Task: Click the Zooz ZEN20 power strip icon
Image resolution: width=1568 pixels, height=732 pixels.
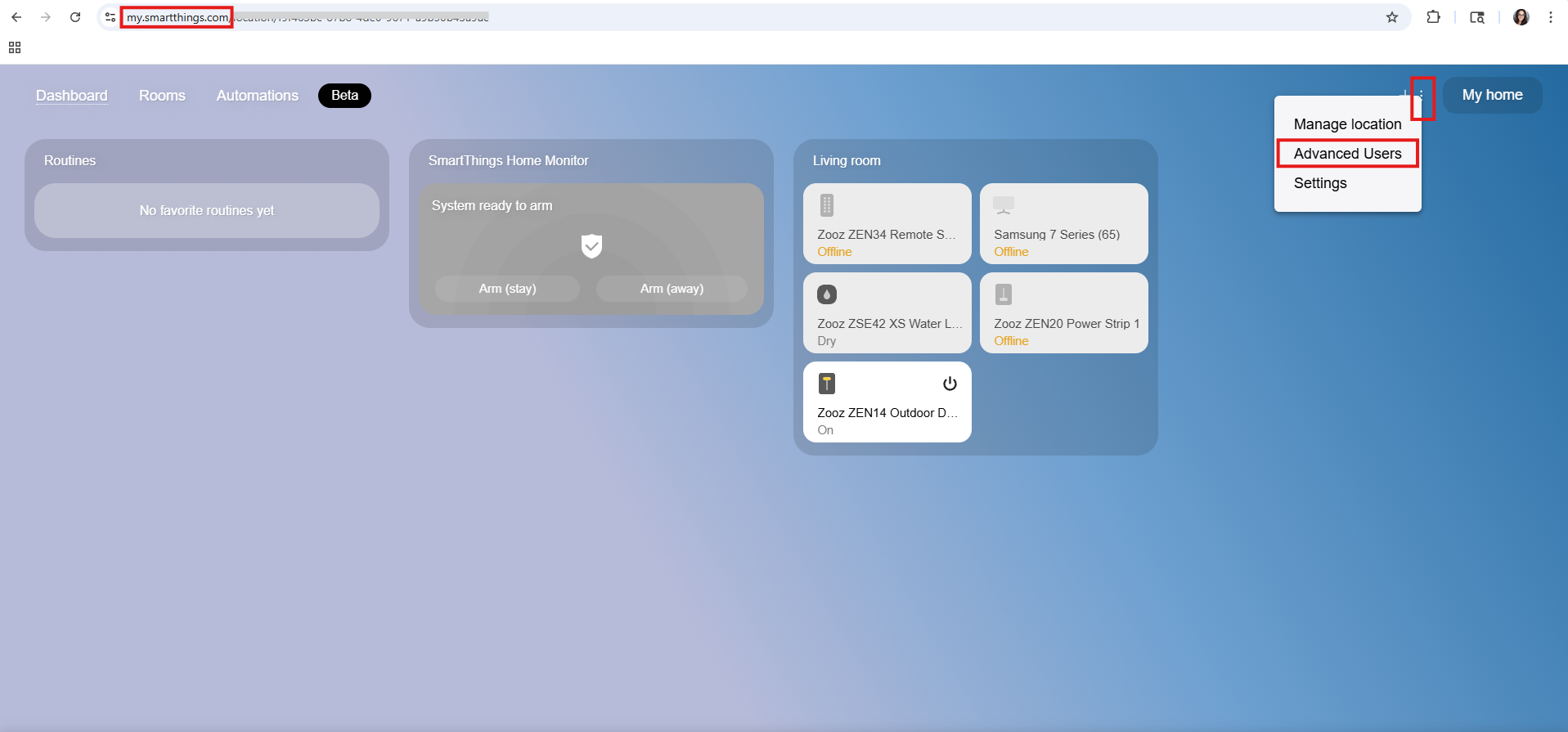Action: 1004,294
